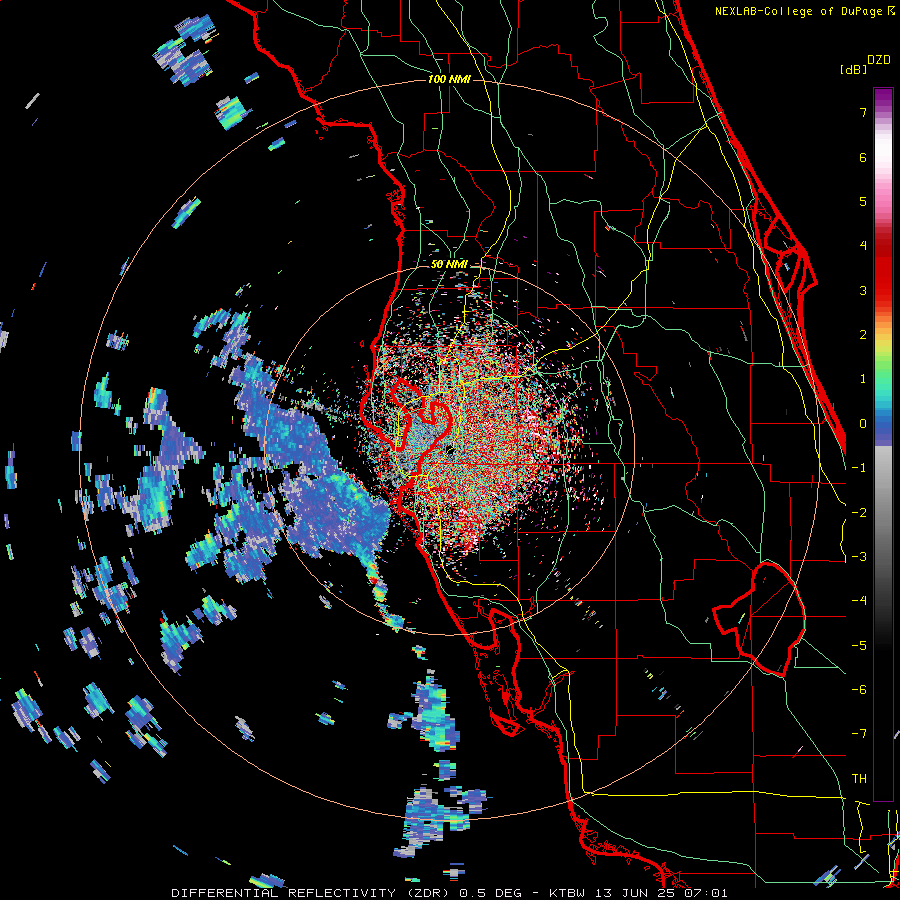Click the DZD legend title
The height and width of the screenshot is (900, 900).
click(879, 60)
